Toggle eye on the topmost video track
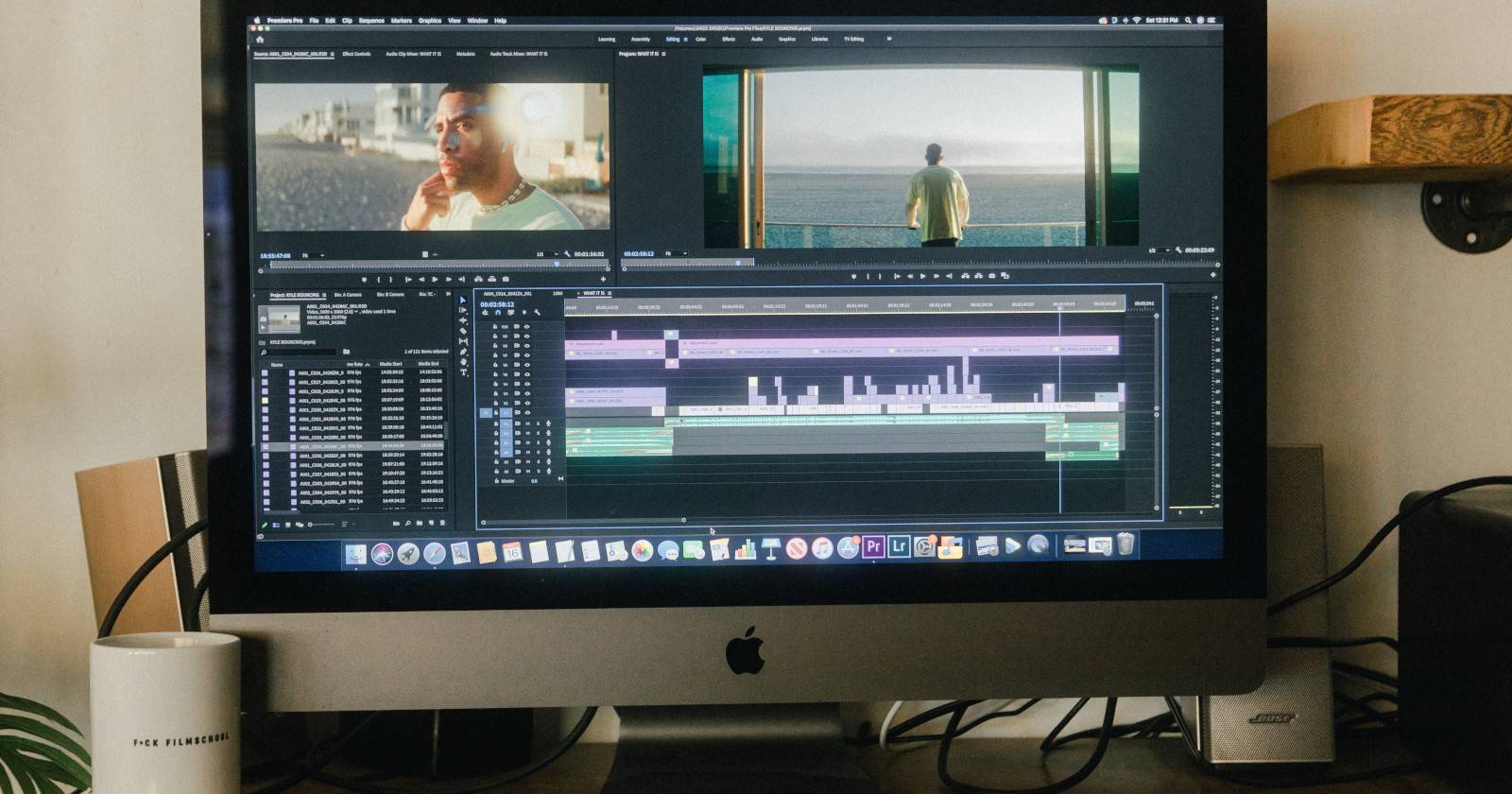 (526, 327)
